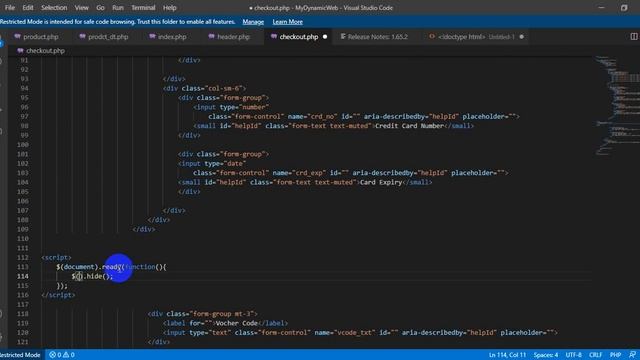This screenshot has width=640, height=360.
Task: Click the </script> tag on line 116
Action: [58, 295]
